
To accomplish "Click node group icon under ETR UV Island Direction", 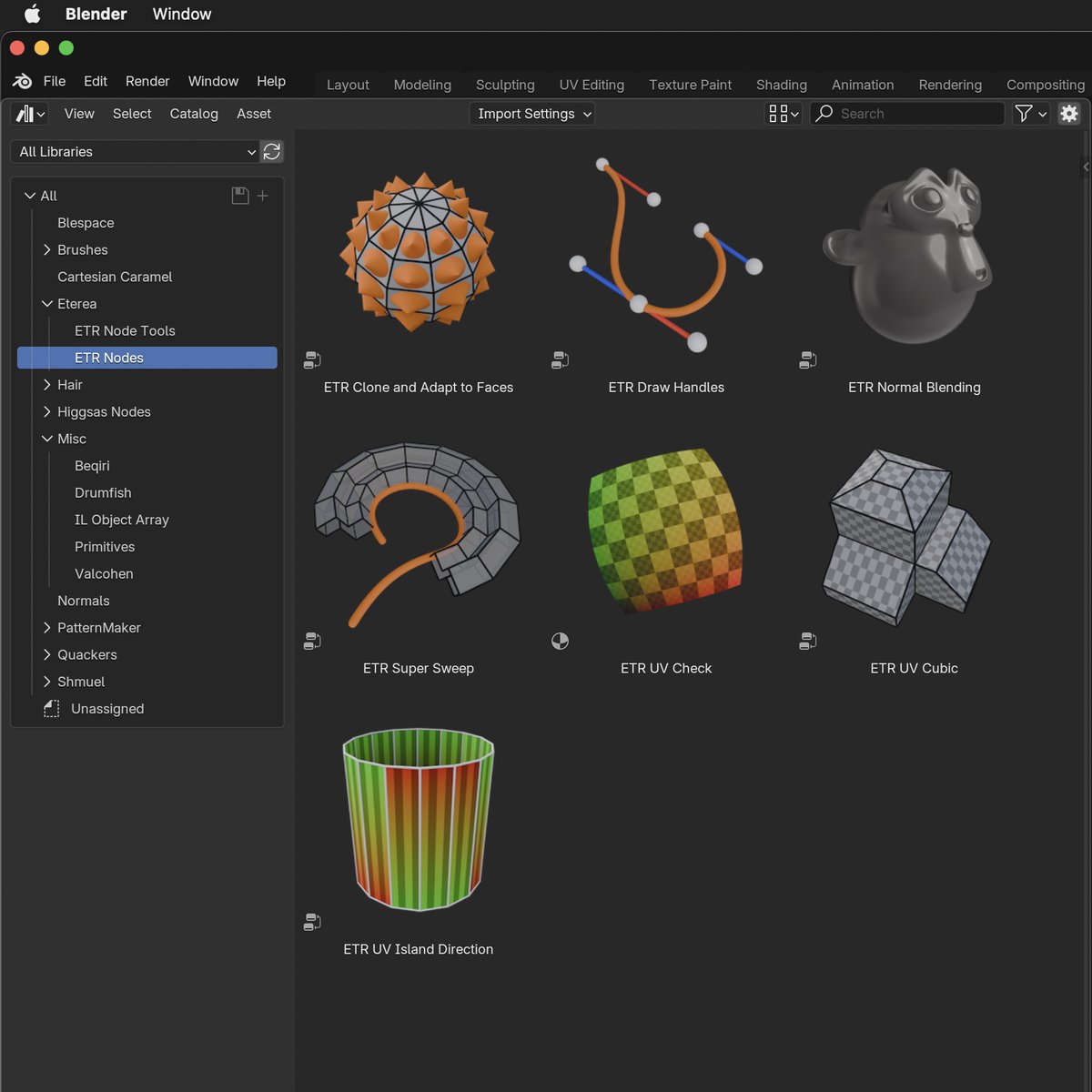I will pos(312,923).
